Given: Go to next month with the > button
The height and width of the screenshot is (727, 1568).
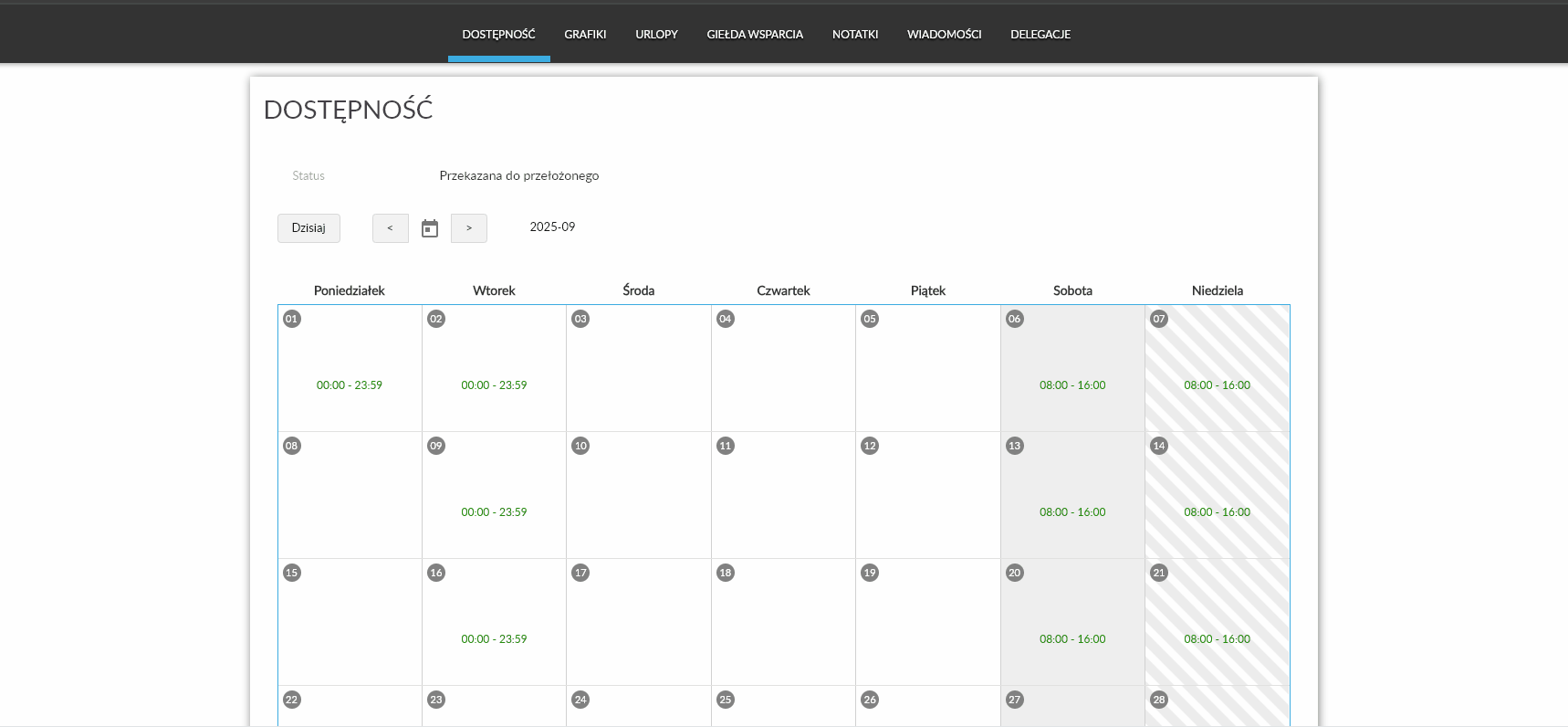Looking at the screenshot, I should tap(469, 228).
